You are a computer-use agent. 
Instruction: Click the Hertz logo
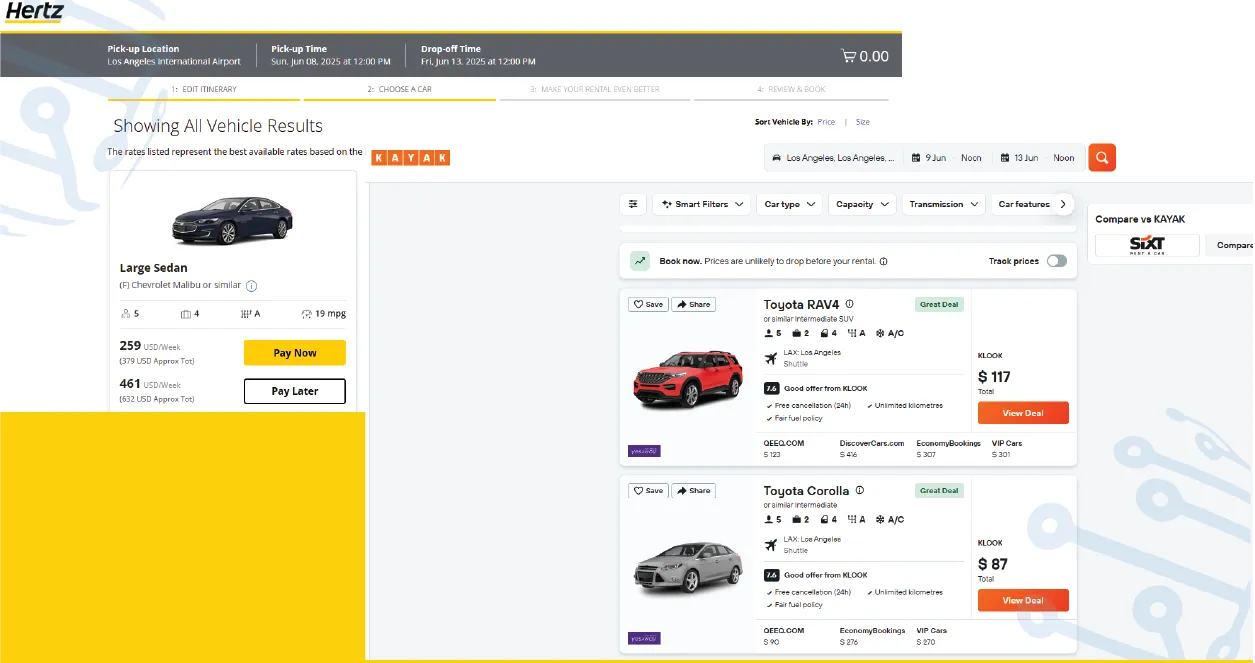[x=33, y=13]
